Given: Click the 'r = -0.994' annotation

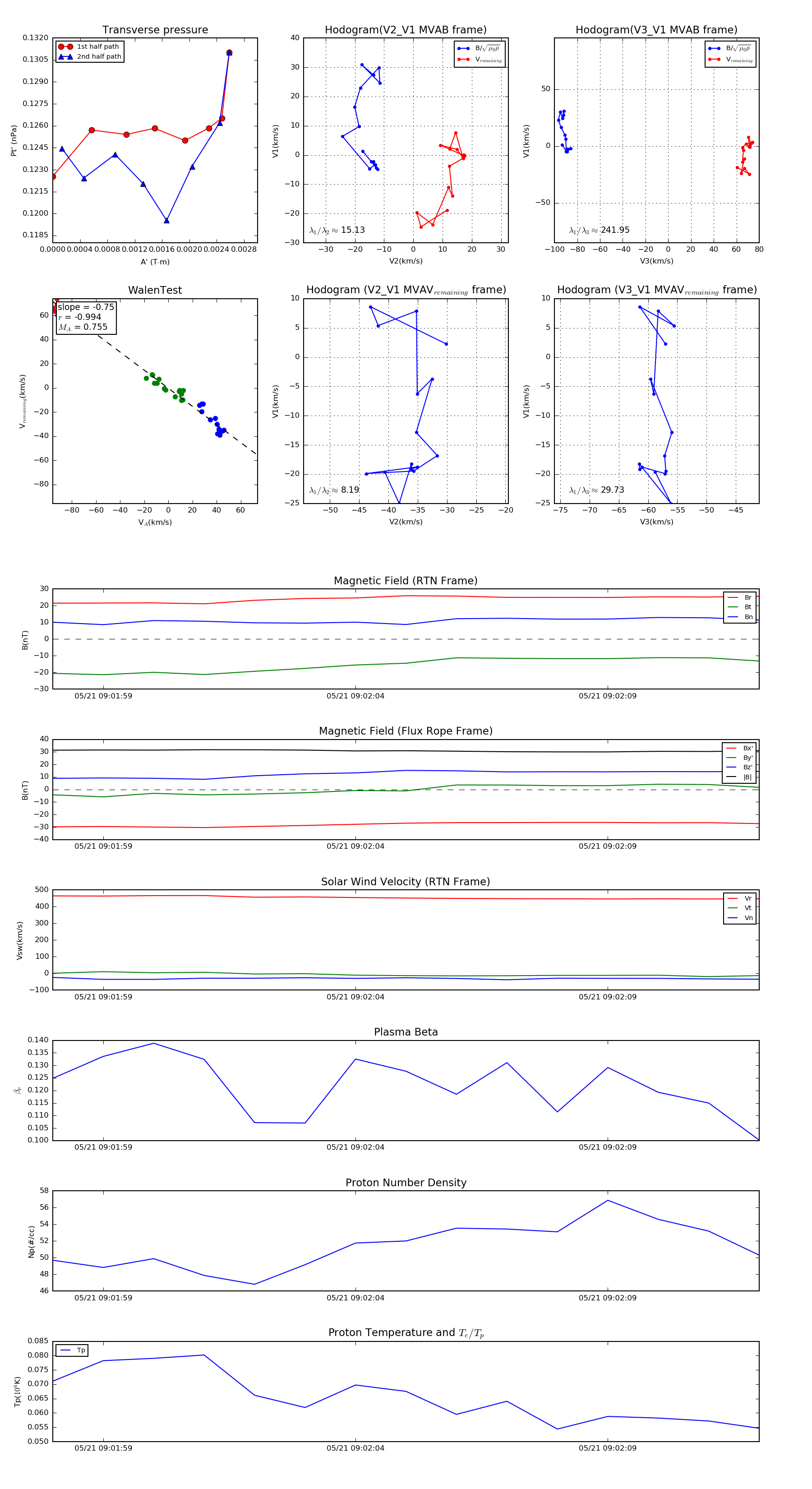Looking at the screenshot, I should (x=80, y=317).
